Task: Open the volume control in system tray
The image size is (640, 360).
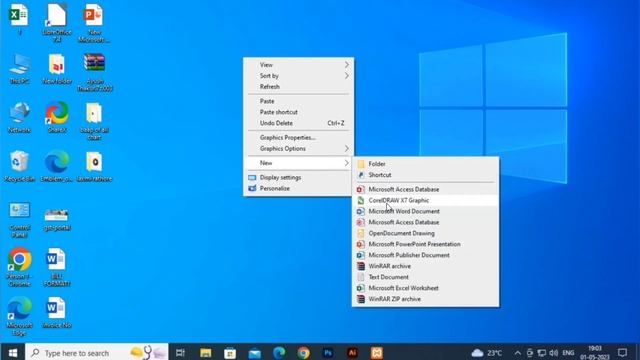Action: [x=553, y=353]
